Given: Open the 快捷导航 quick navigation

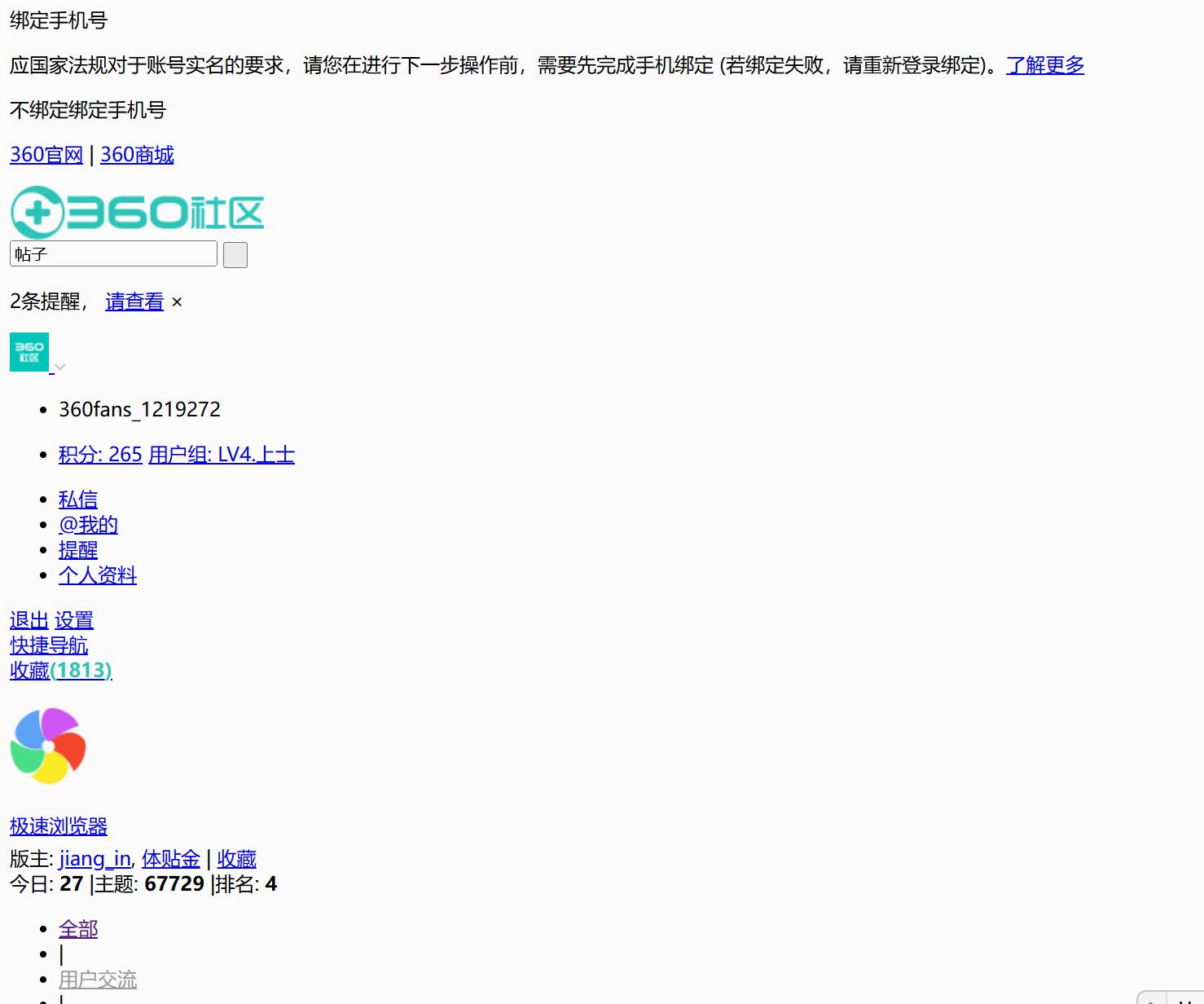Looking at the screenshot, I should pyautogui.click(x=49, y=645).
